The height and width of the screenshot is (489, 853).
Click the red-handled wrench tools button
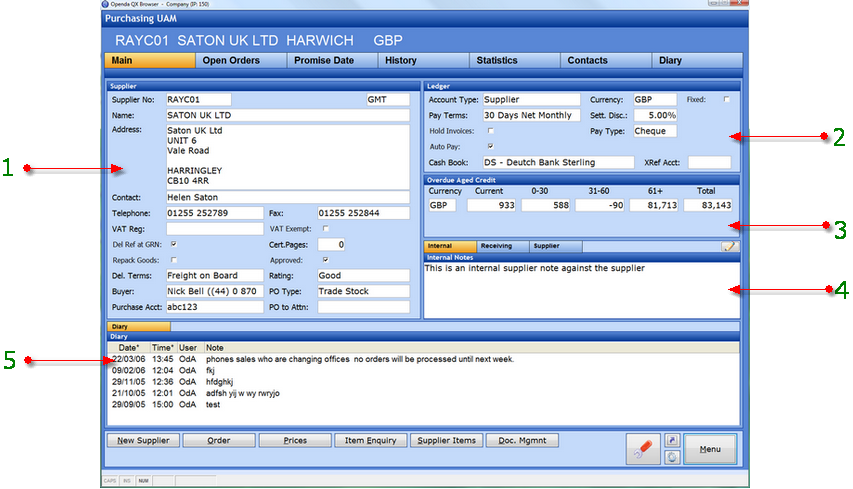643,449
